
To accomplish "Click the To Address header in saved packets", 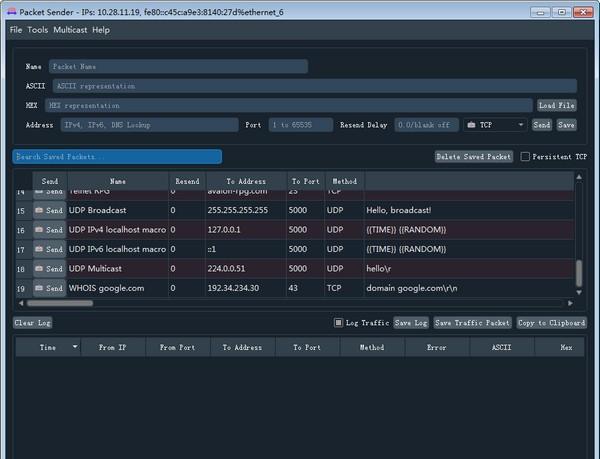I will (x=246, y=181).
